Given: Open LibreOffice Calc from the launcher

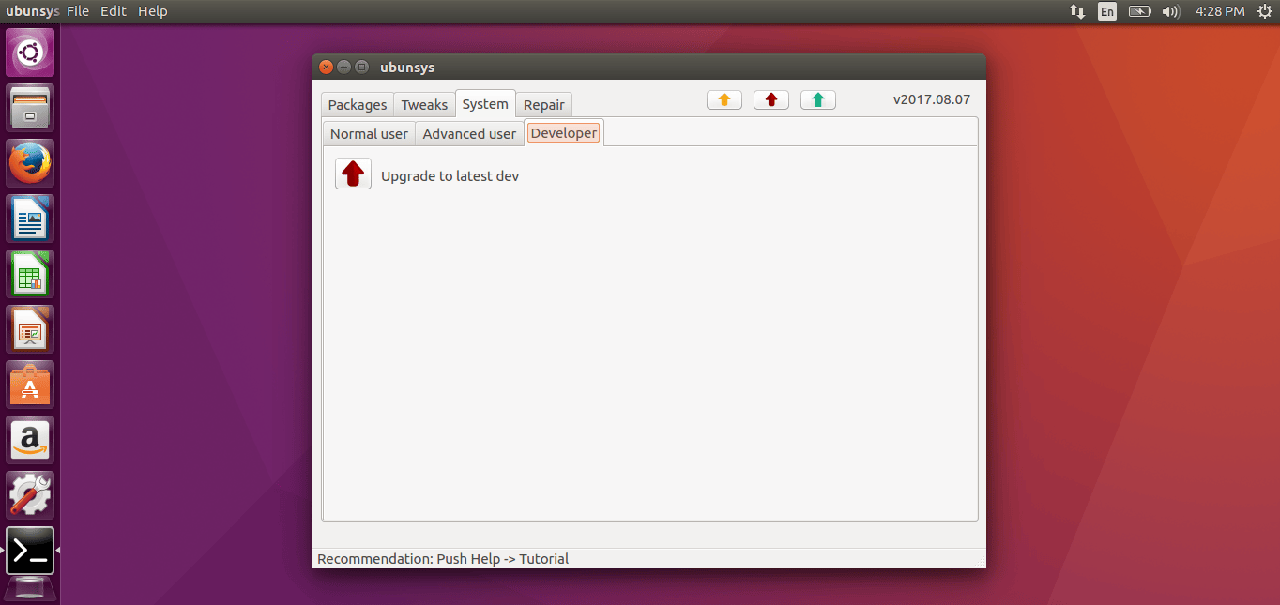Looking at the screenshot, I should (30, 273).
